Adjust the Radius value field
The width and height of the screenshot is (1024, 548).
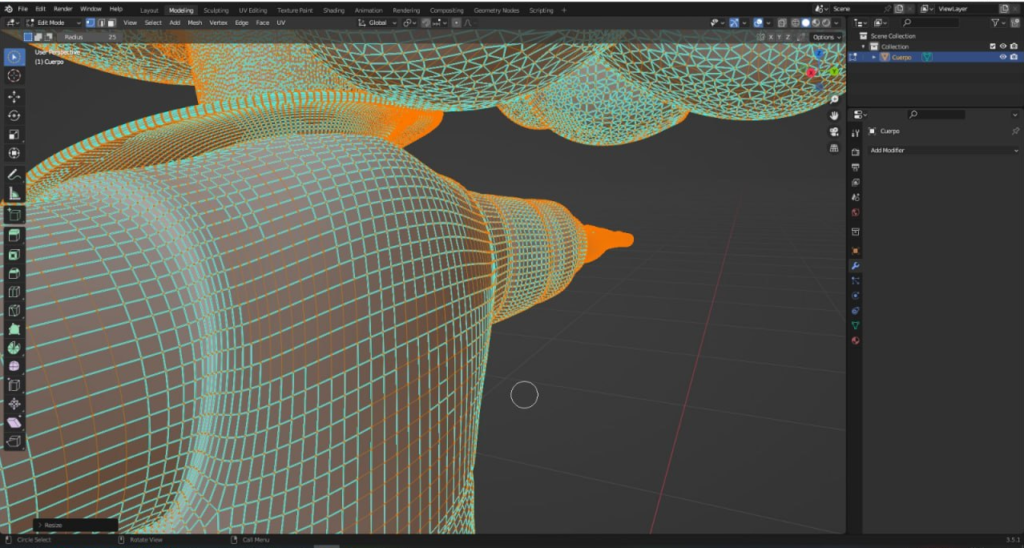click(x=90, y=37)
